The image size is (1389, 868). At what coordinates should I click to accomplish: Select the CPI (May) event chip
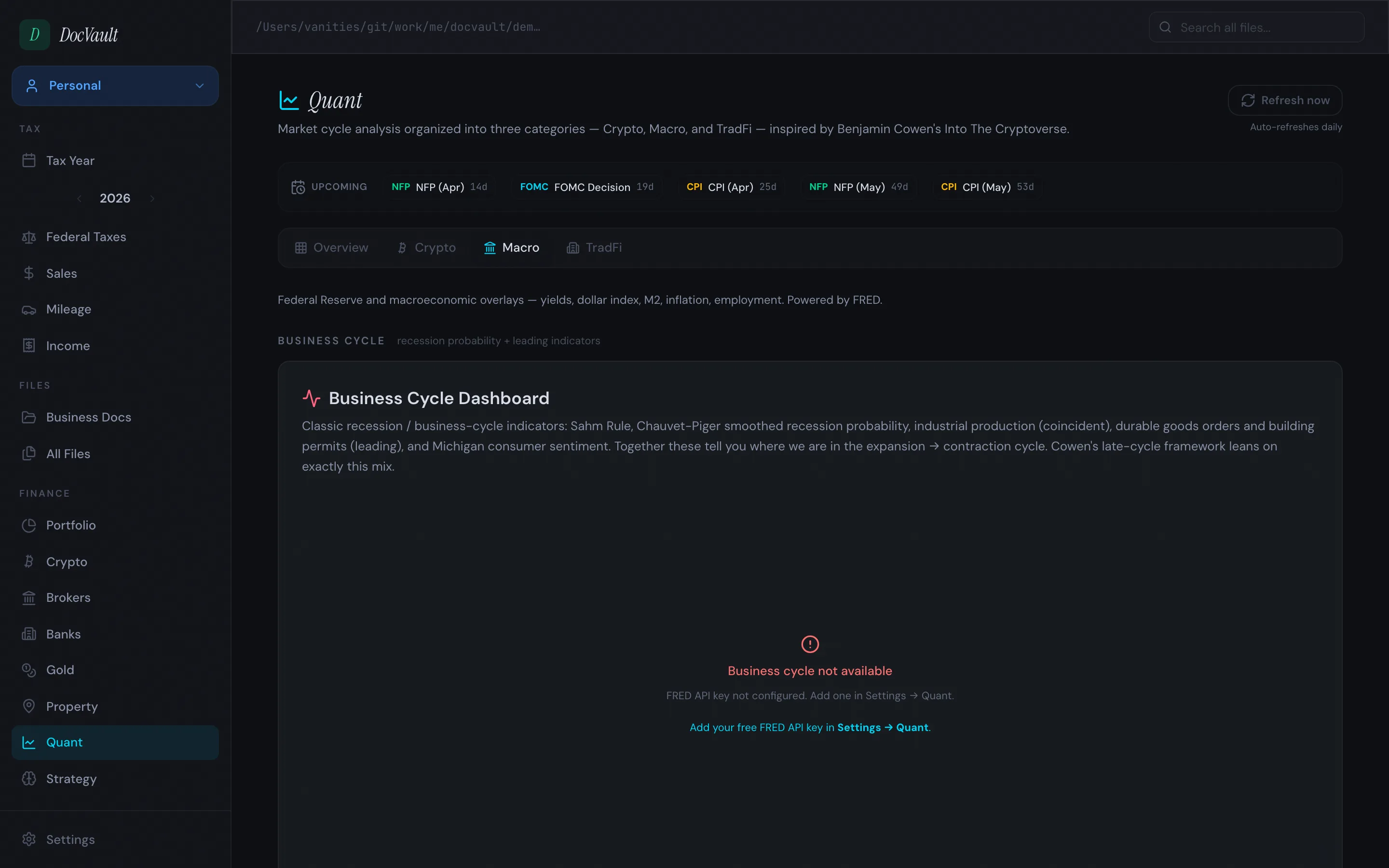click(987, 187)
